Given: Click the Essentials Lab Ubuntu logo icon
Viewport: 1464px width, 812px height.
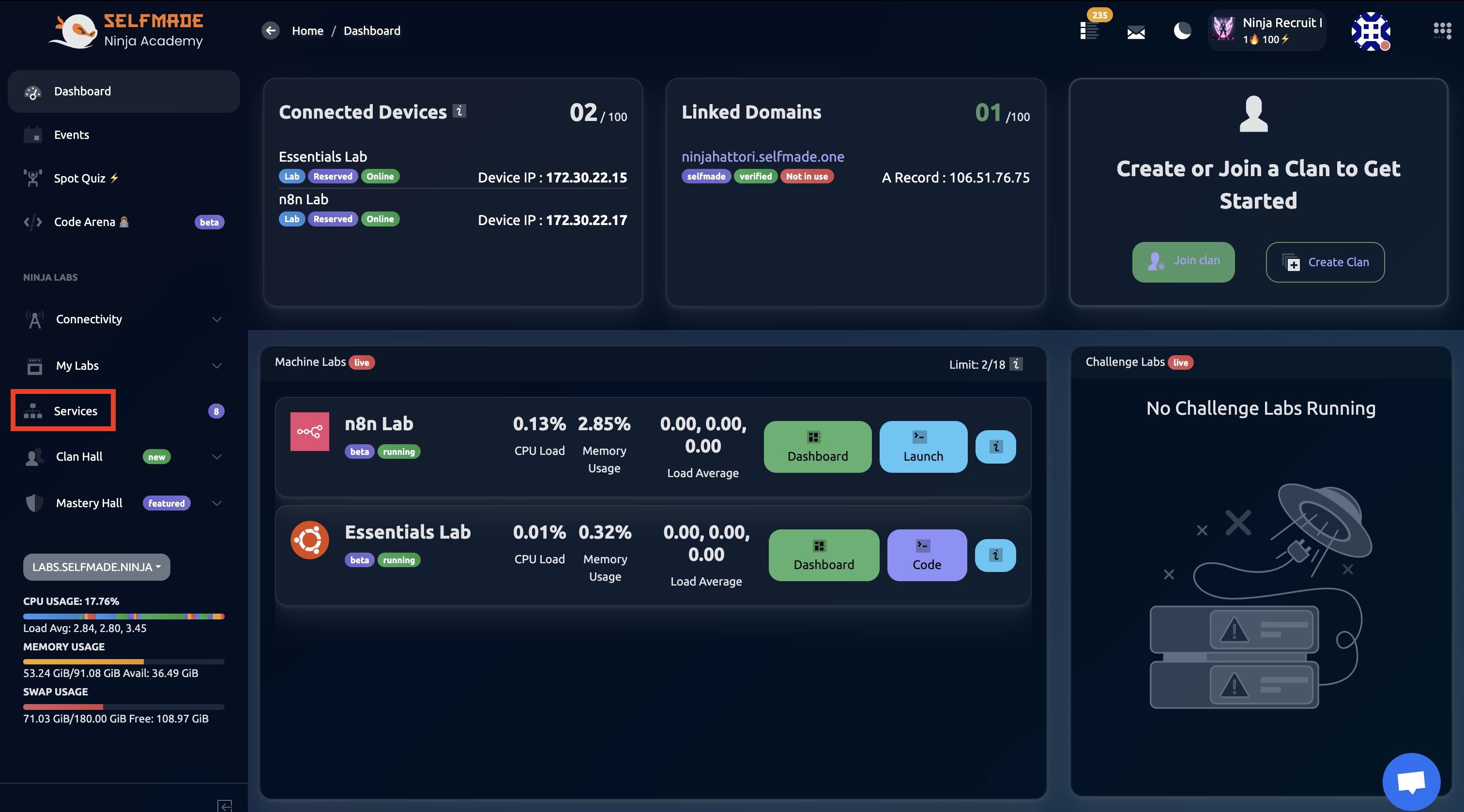Looking at the screenshot, I should point(310,540).
